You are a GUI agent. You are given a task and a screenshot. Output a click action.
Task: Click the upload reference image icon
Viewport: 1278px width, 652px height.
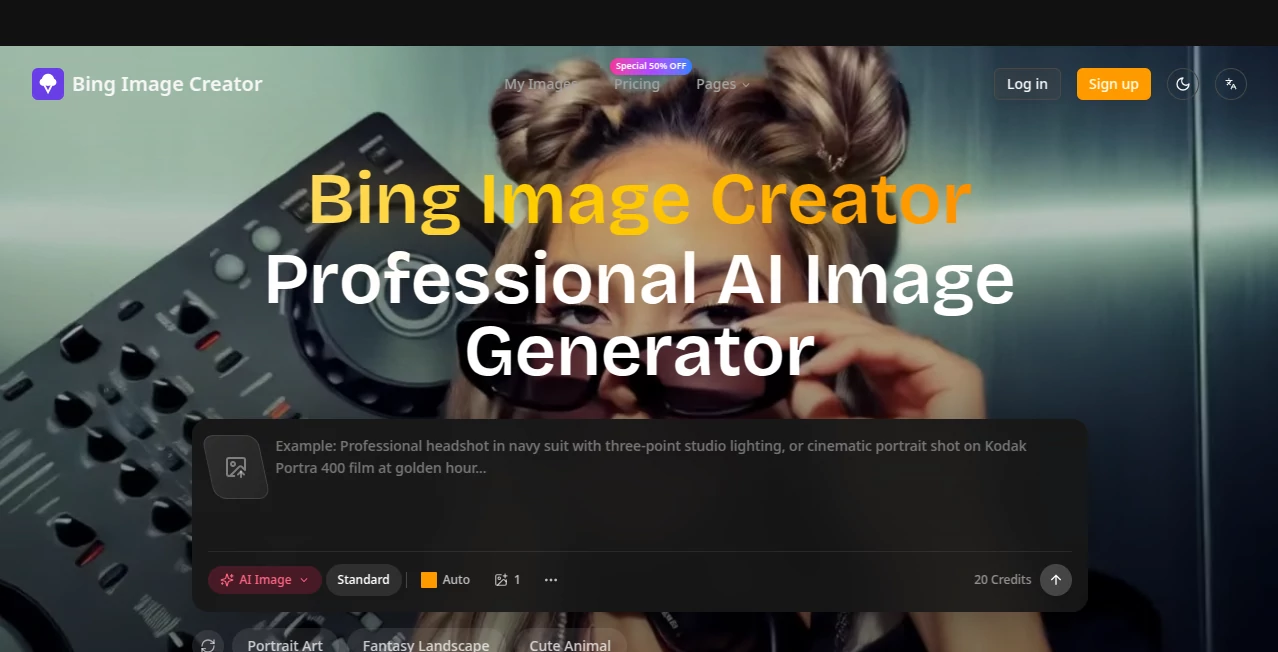[236, 467]
